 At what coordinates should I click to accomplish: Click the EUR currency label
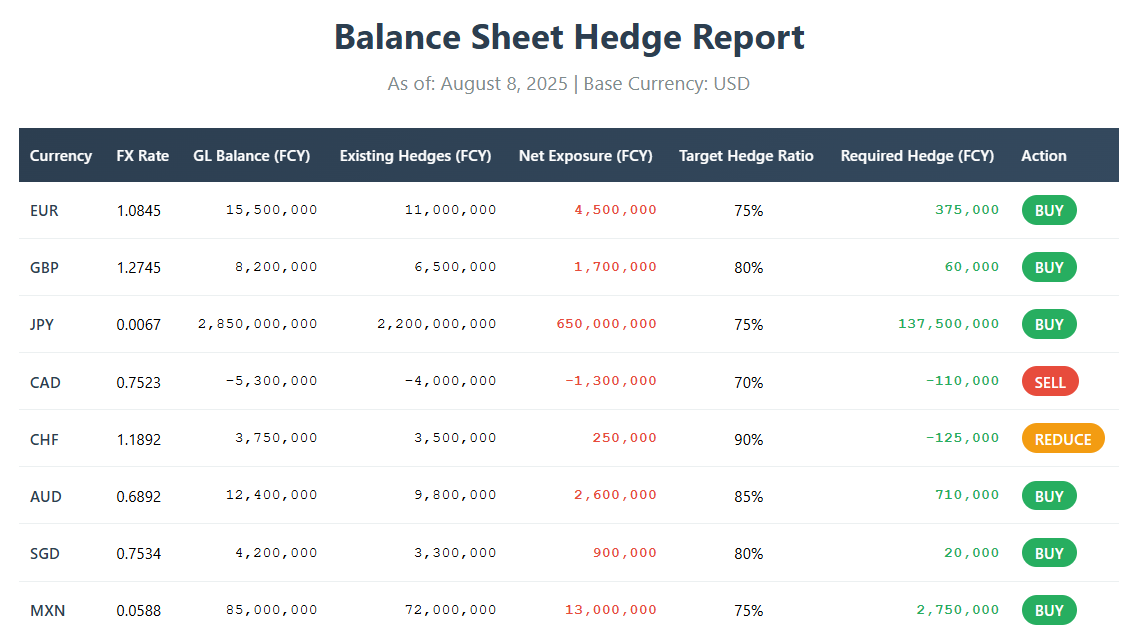click(44, 210)
